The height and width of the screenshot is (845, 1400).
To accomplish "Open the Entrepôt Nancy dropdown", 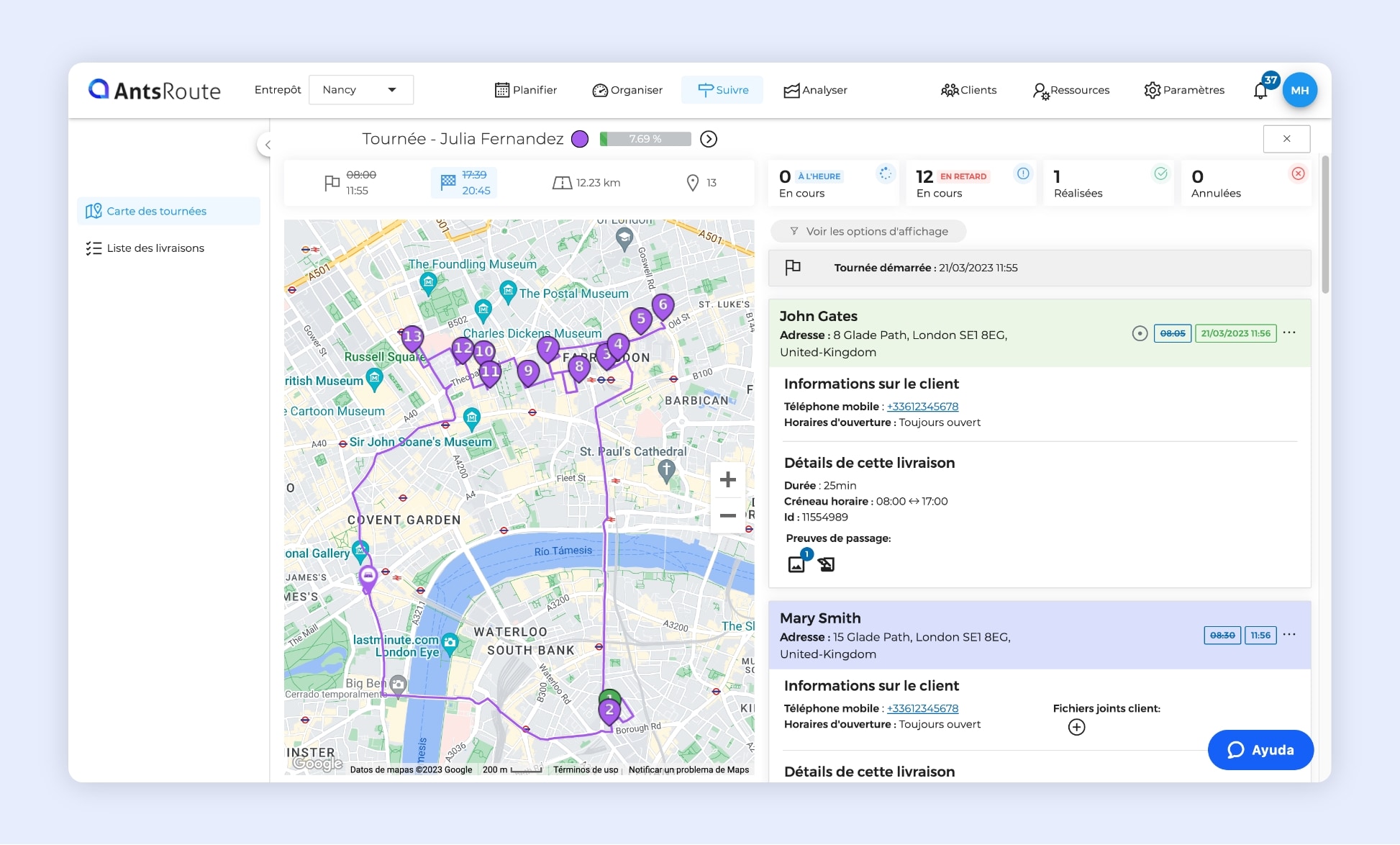I will pyautogui.click(x=360, y=90).
